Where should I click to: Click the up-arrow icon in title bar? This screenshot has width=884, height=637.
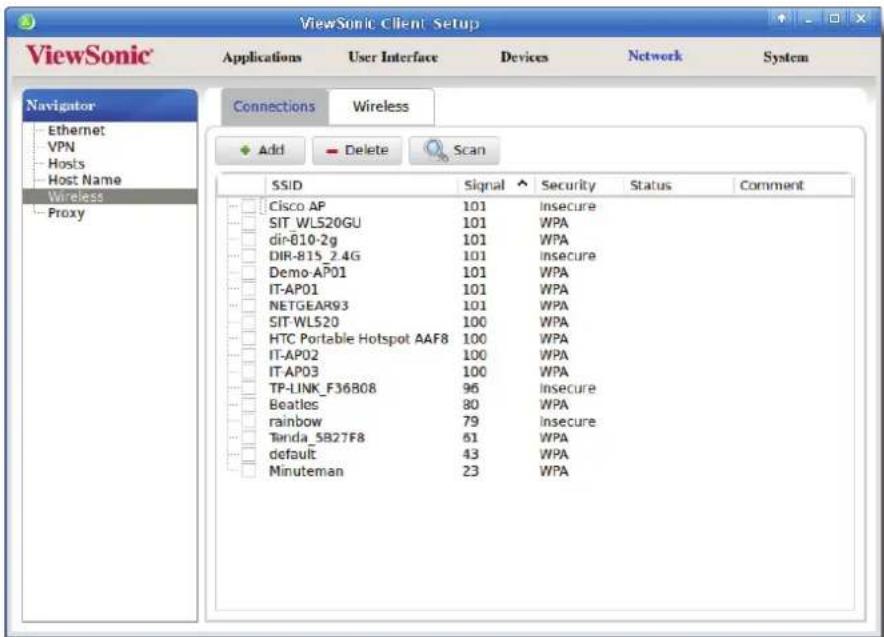(781, 19)
